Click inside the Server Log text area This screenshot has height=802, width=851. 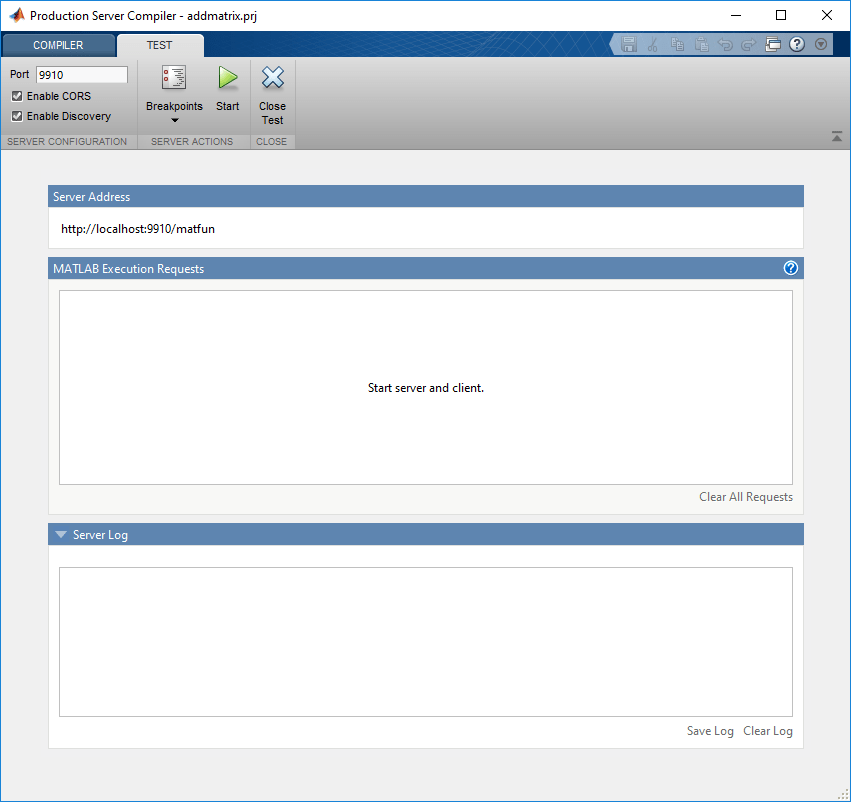(426, 642)
